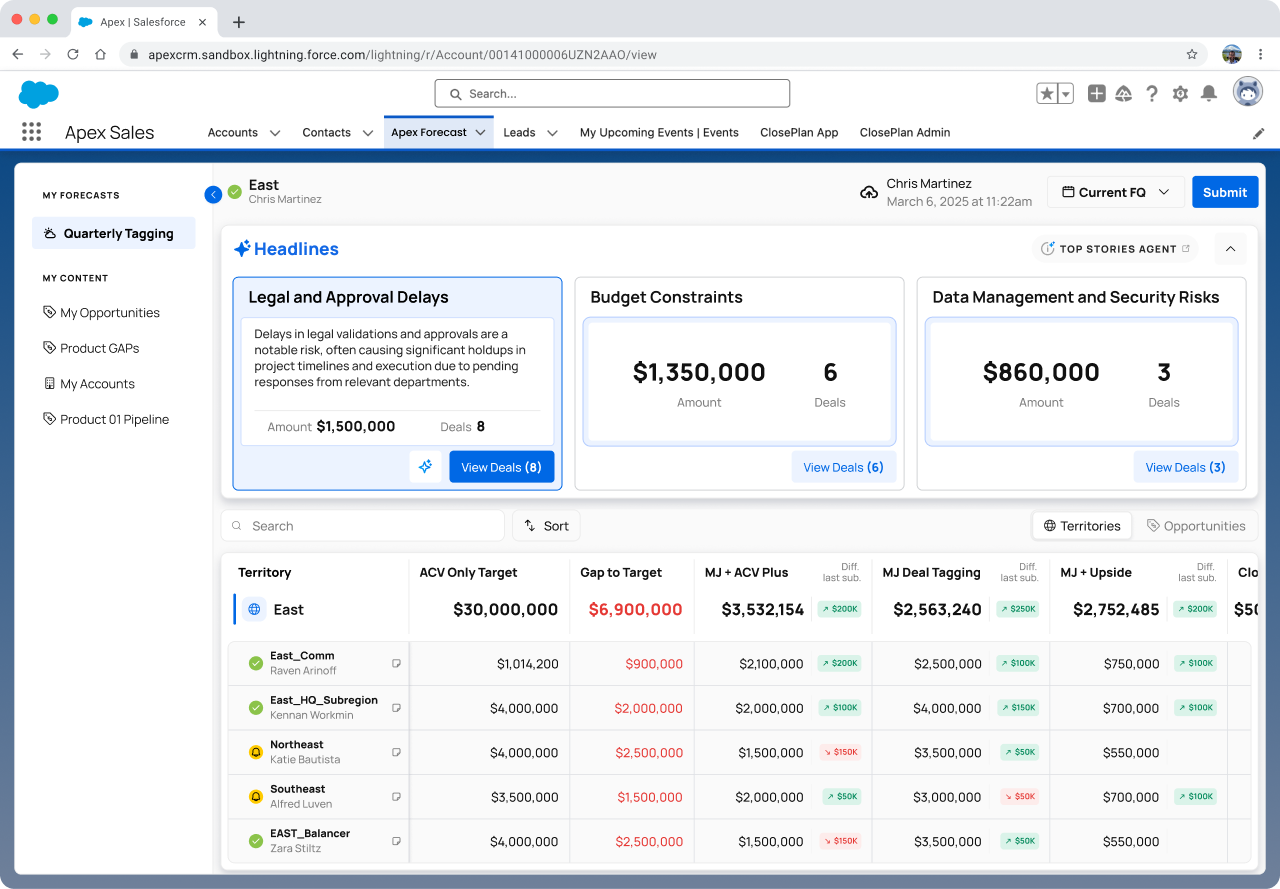Go to browser home page
Image resolution: width=1280 pixels, height=889 pixels.
coord(100,54)
